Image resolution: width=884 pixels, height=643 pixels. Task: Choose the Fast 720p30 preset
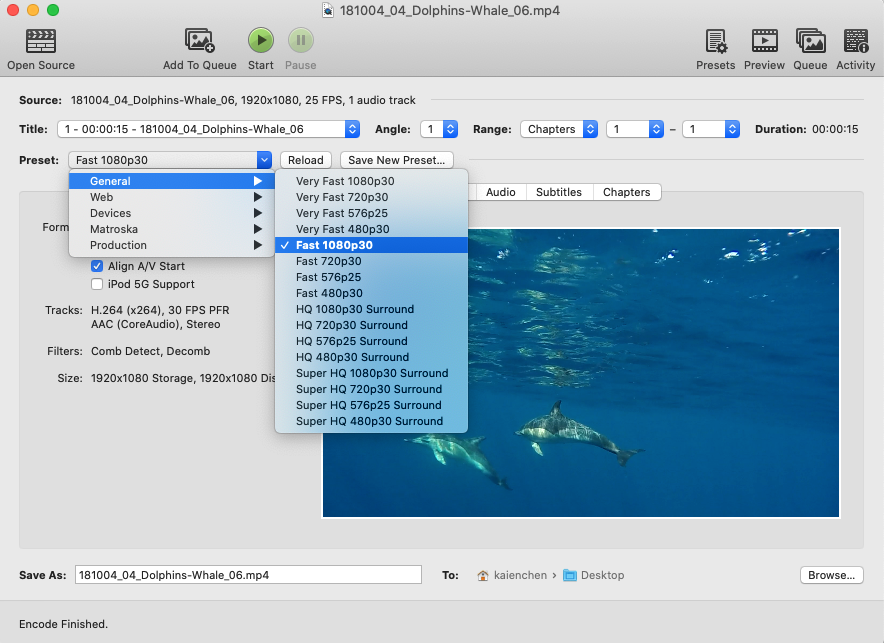click(x=372, y=261)
